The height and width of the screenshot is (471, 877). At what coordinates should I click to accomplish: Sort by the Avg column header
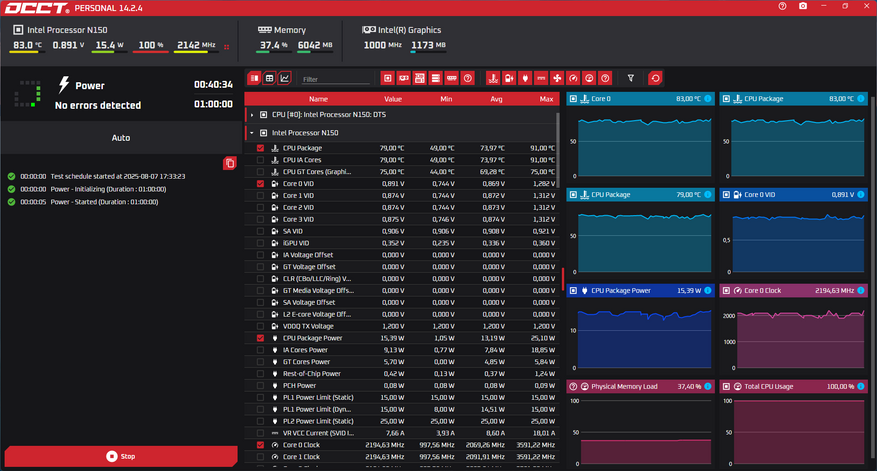[x=496, y=99]
